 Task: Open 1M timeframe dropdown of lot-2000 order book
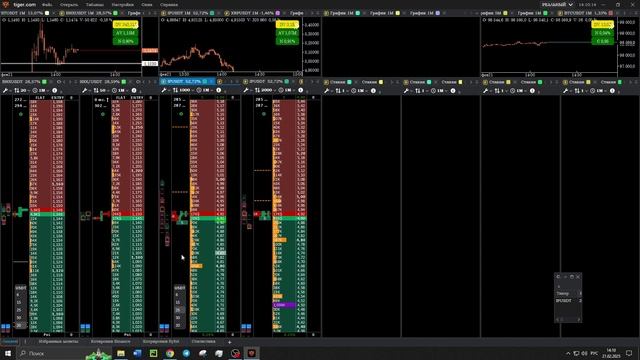[x=286, y=90]
